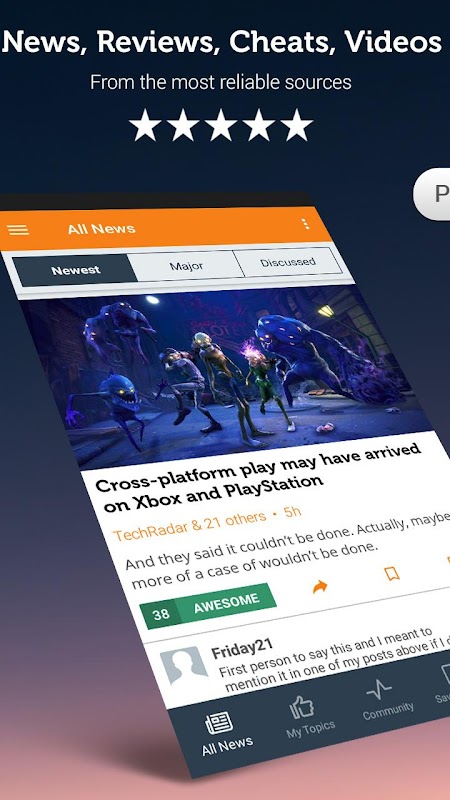
Task: Tap the 38 awesome count
Action: (x=160, y=614)
